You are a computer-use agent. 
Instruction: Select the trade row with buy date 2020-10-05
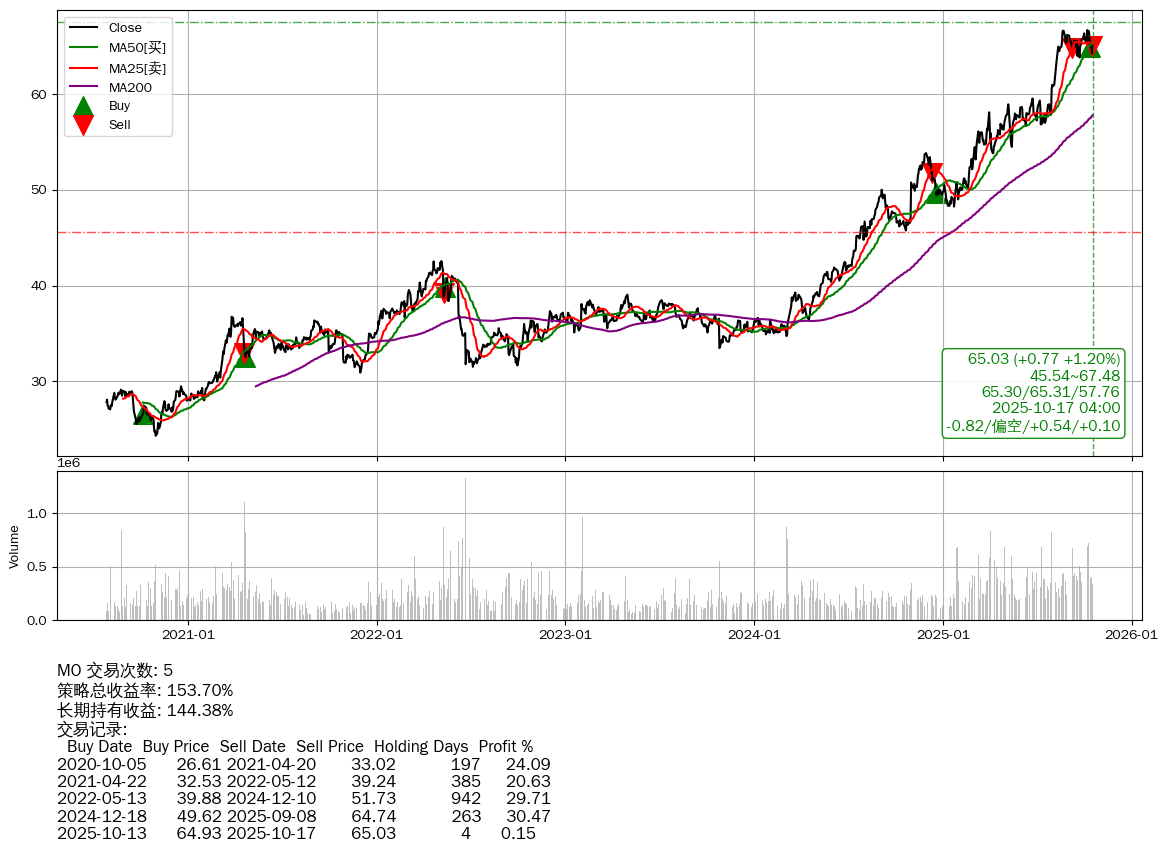[x=303, y=764]
